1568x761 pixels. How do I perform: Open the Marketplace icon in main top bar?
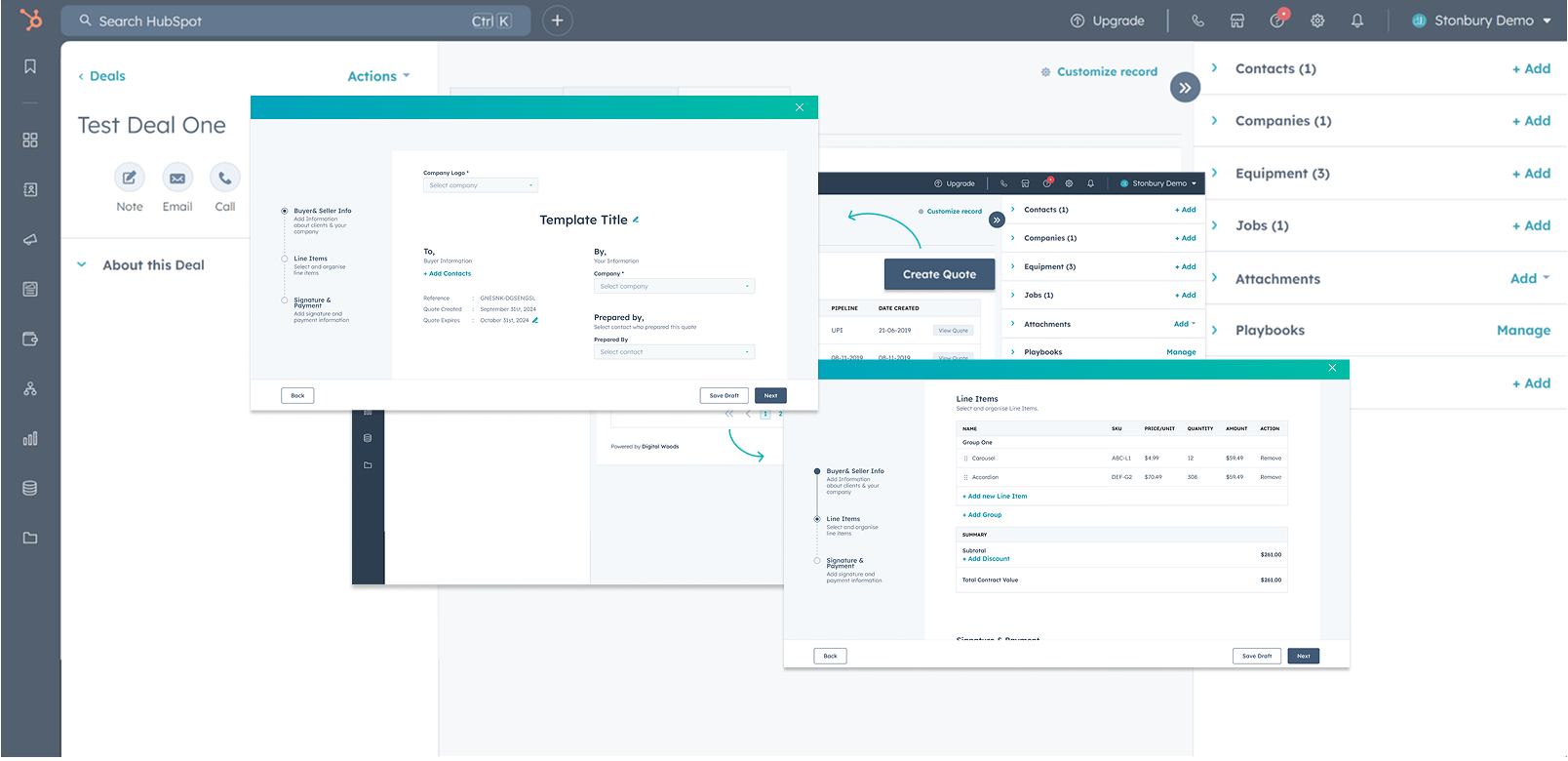point(1236,20)
